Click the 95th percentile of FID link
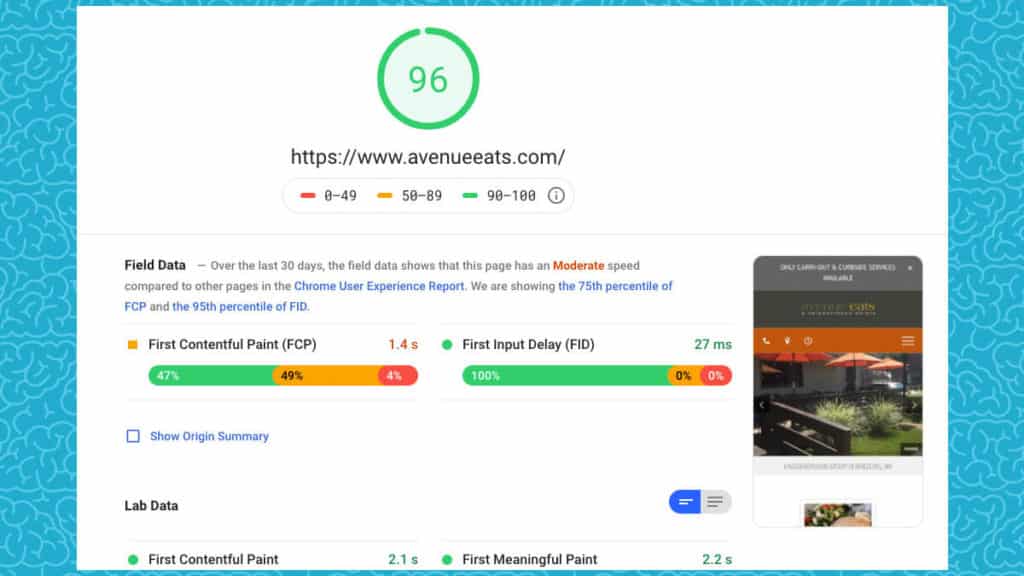Screen dimensions: 1024x576 [239, 307]
